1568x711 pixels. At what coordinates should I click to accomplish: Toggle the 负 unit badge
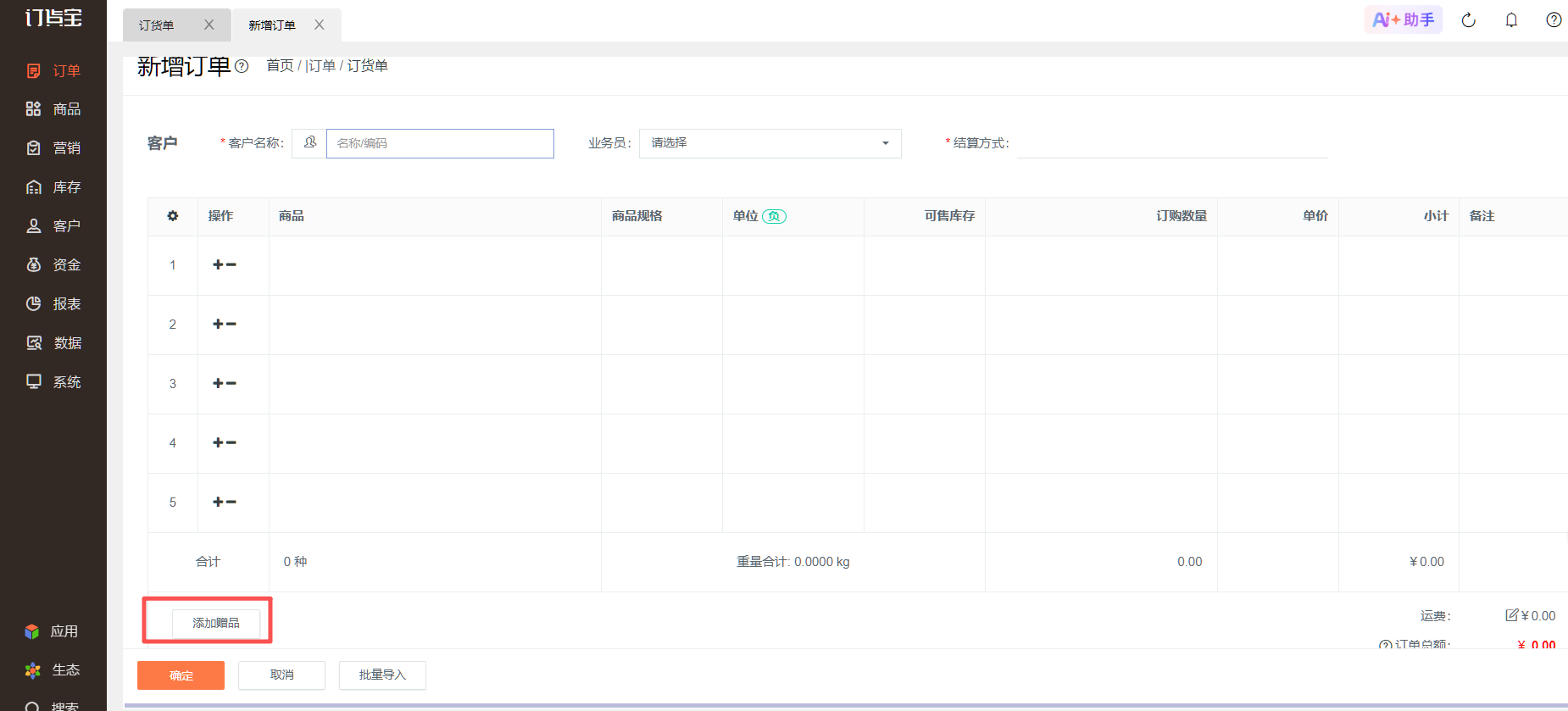[774, 216]
